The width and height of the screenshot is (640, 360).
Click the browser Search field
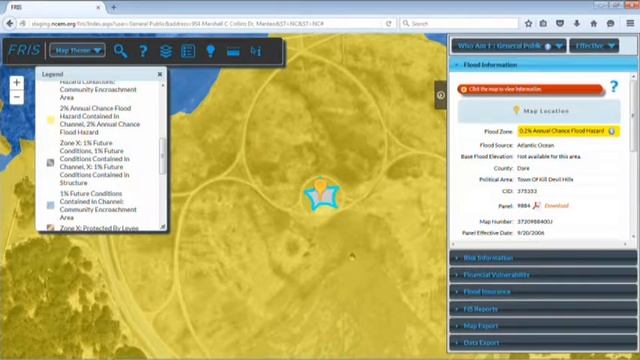click(x=459, y=24)
